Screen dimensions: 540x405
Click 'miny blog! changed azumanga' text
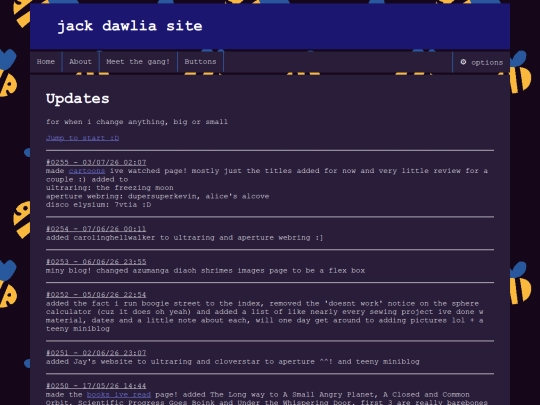(x=107, y=271)
